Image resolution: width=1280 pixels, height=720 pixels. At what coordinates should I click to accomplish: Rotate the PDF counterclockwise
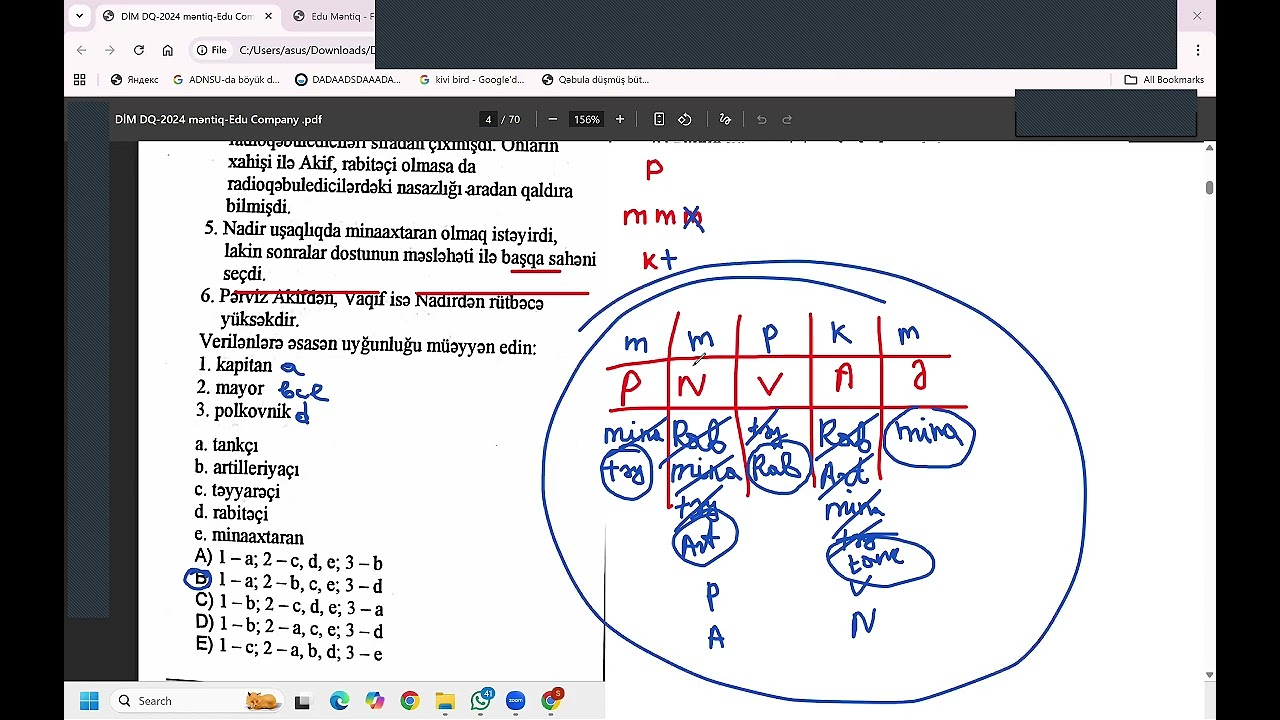click(685, 119)
